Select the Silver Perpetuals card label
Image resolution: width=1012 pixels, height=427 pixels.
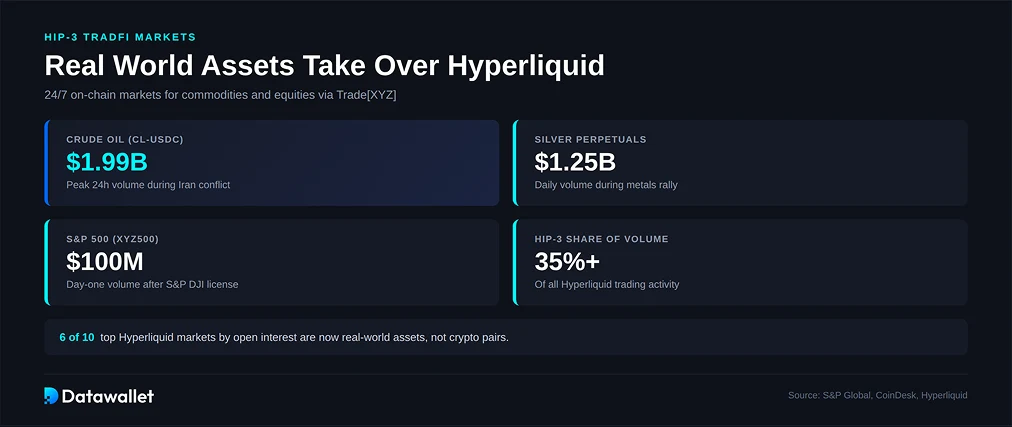[x=590, y=139]
